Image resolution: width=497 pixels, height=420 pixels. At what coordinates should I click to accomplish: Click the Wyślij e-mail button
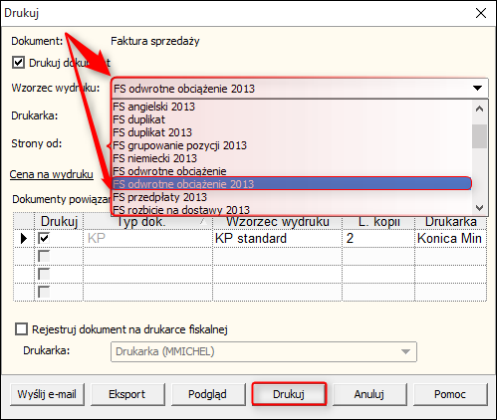coord(47,394)
